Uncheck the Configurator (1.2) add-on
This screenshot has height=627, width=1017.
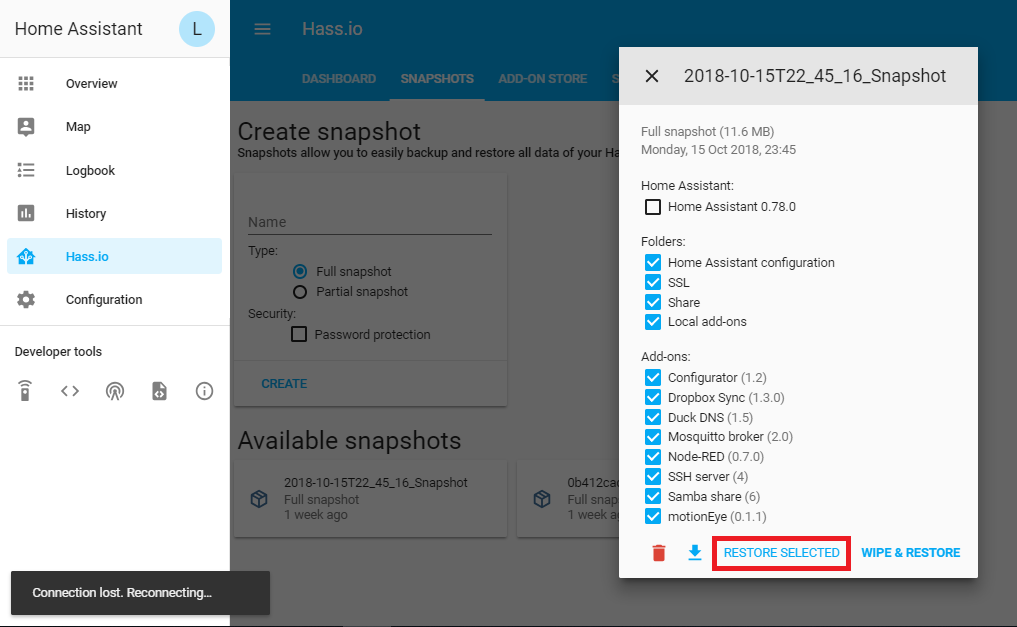coord(653,377)
